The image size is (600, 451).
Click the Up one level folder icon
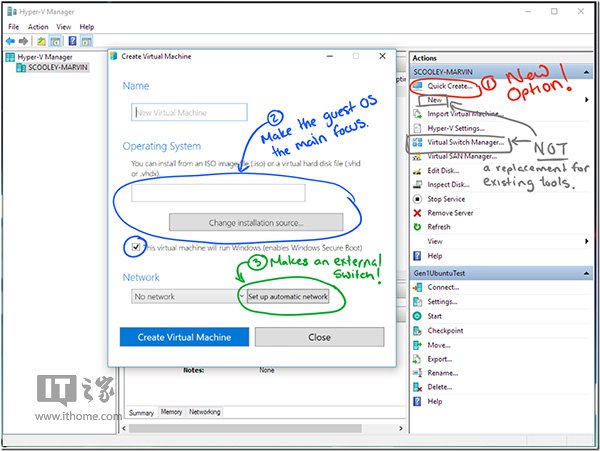pos(41,41)
